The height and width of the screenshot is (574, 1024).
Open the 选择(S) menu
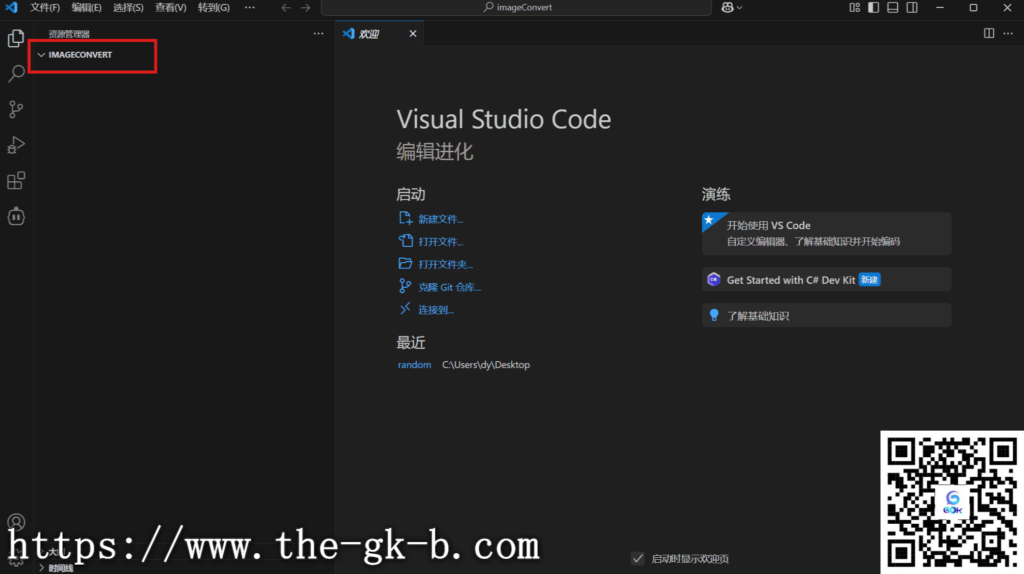(128, 8)
